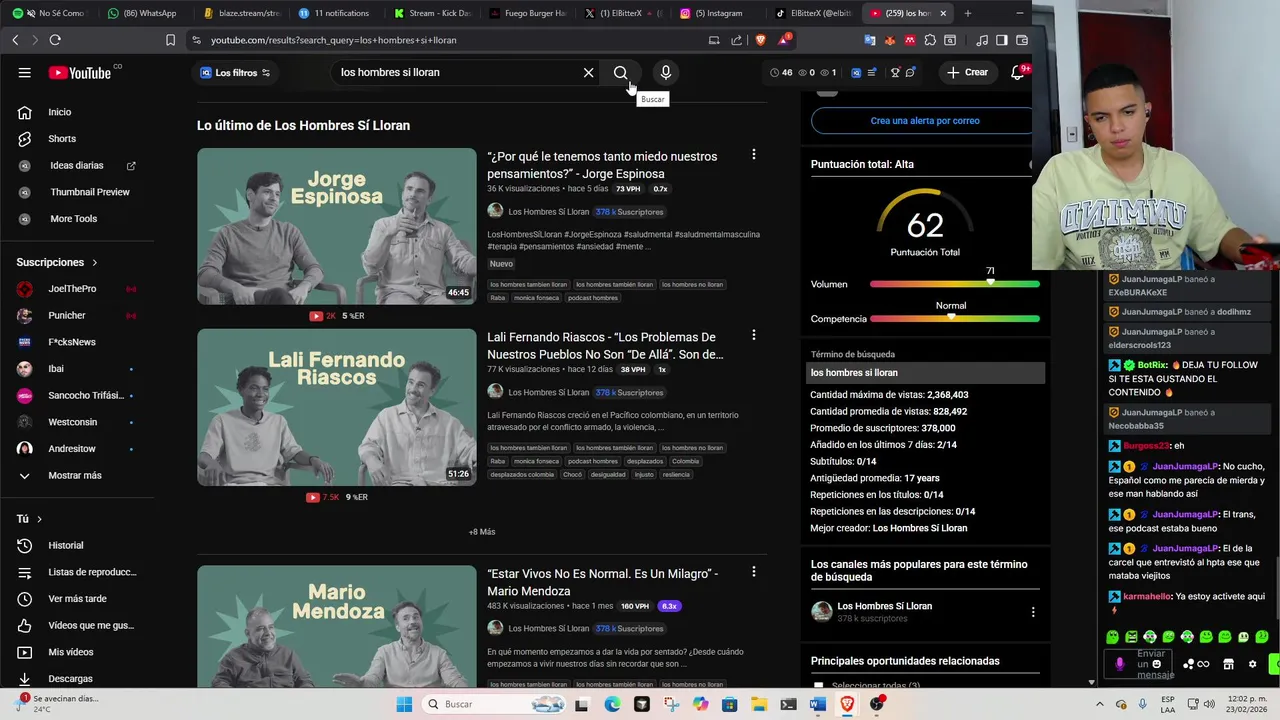Open Los Hombres Sí Lloran channel under Jorge Espinosa video

click(548, 212)
